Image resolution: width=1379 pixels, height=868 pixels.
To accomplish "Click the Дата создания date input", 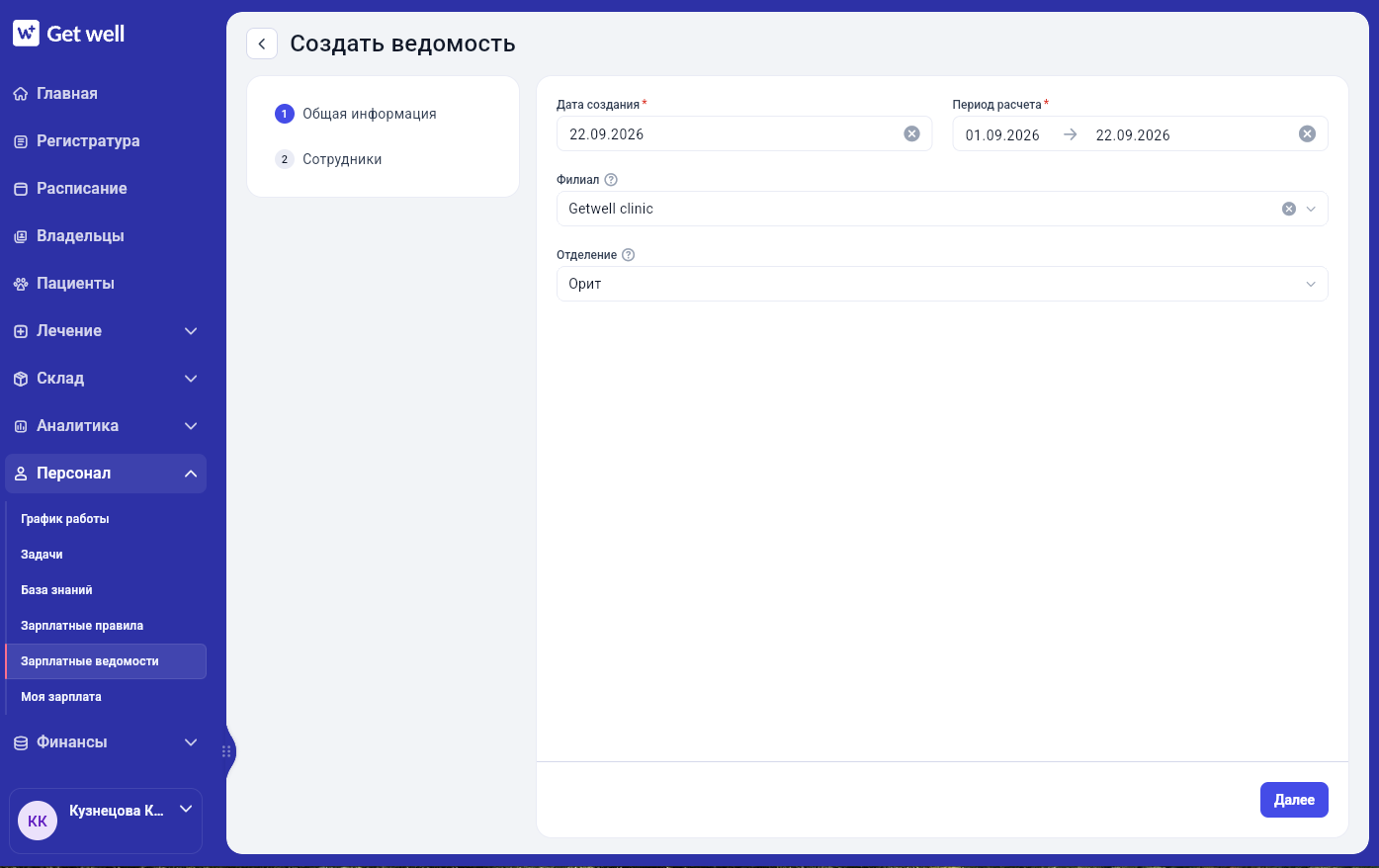I will tap(744, 133).
